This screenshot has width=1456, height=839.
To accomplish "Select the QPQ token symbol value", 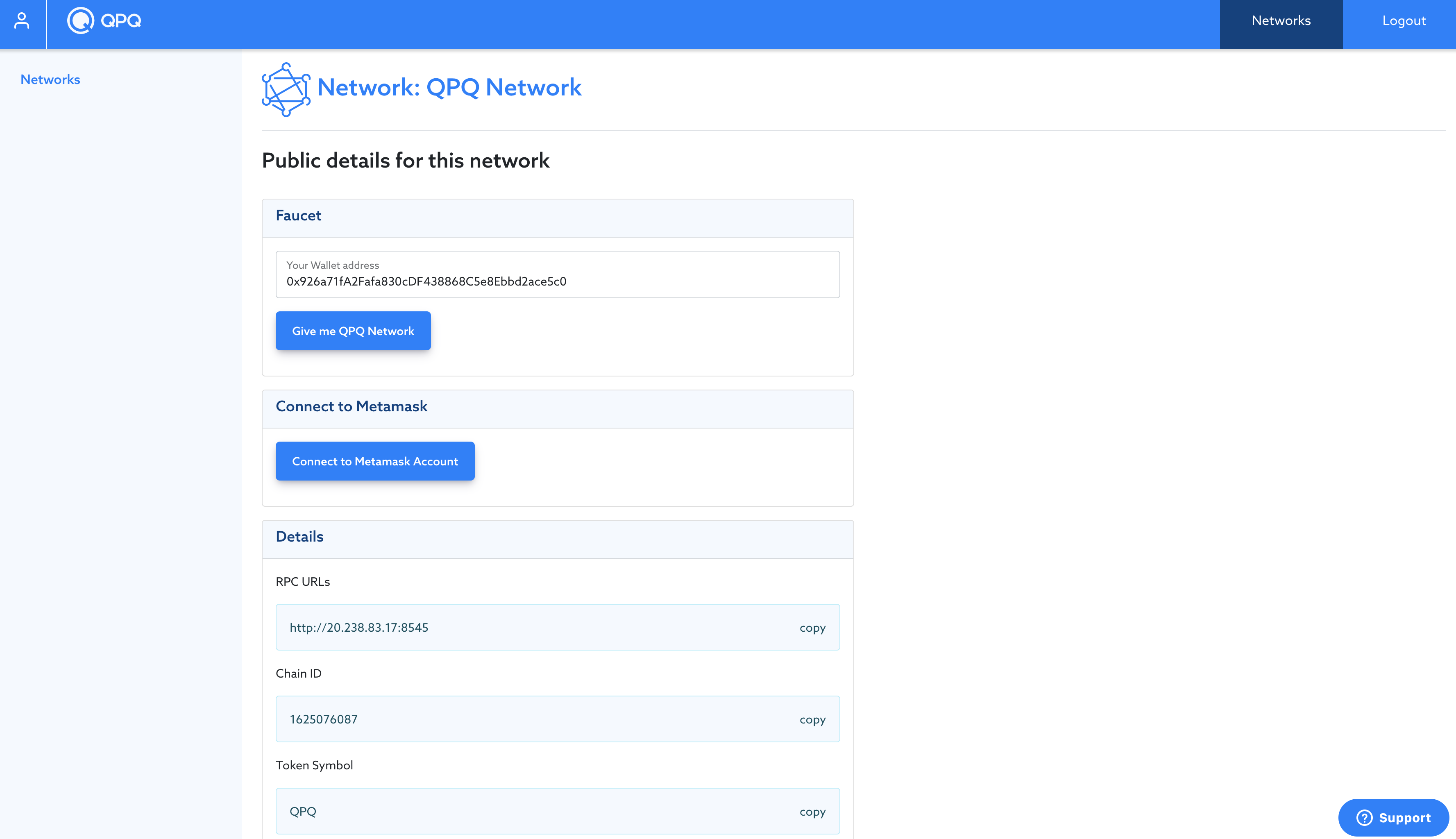I will 302,811.
